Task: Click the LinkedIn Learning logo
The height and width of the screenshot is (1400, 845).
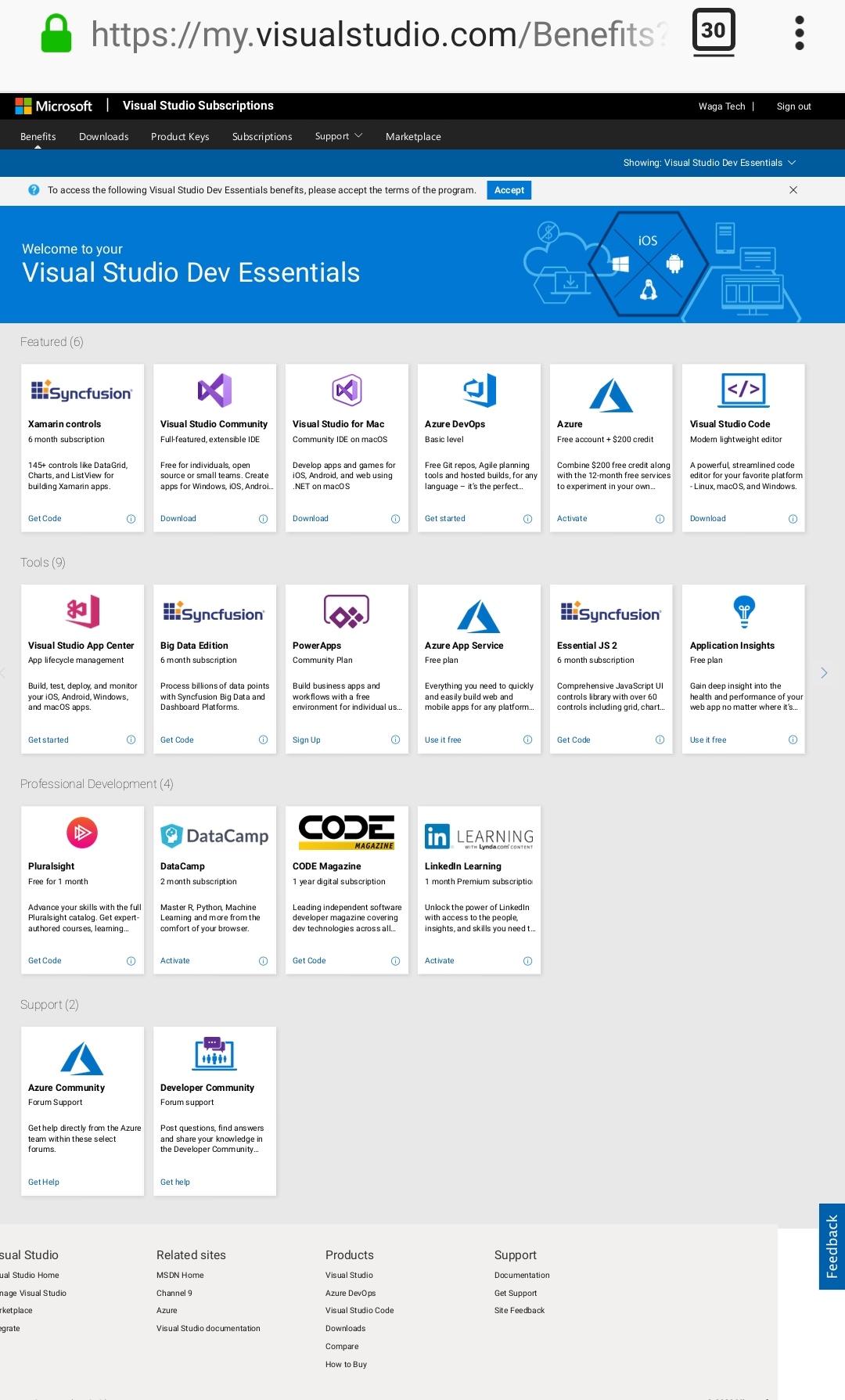Action: click(x=479, y=837)
